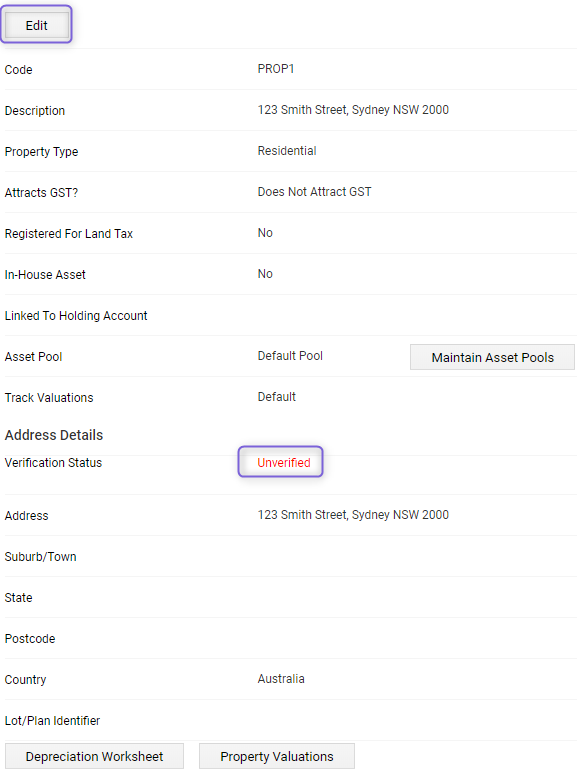
Task: Click the red Unverified status text
Action: 284,463
